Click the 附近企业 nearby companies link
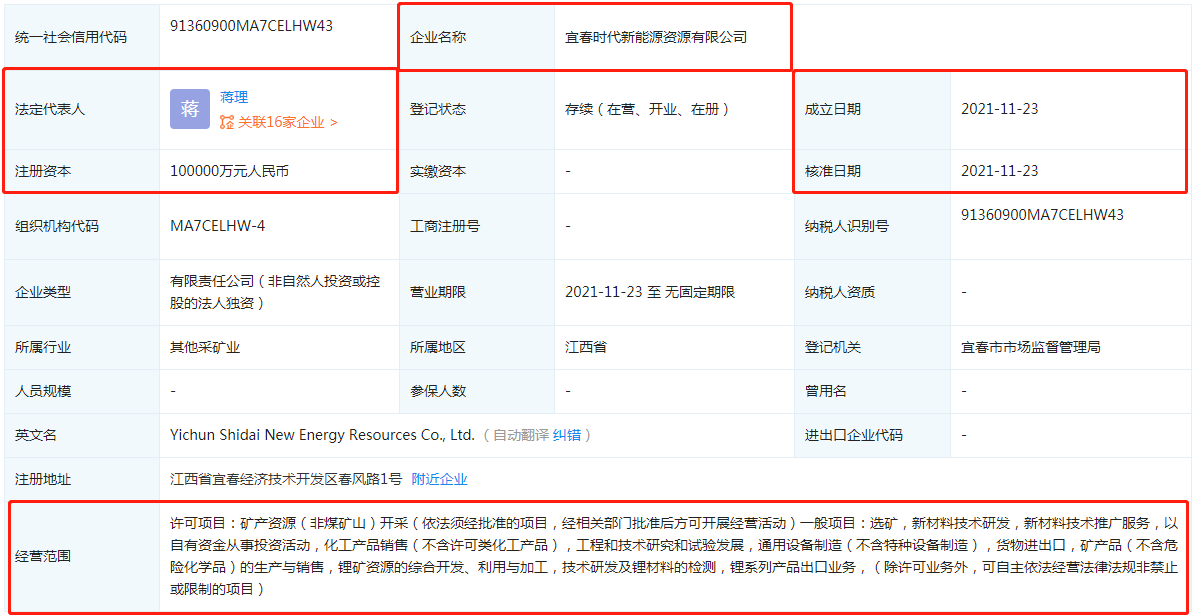The height and width of the screenshot is (616, 1195). click(439, 479)
